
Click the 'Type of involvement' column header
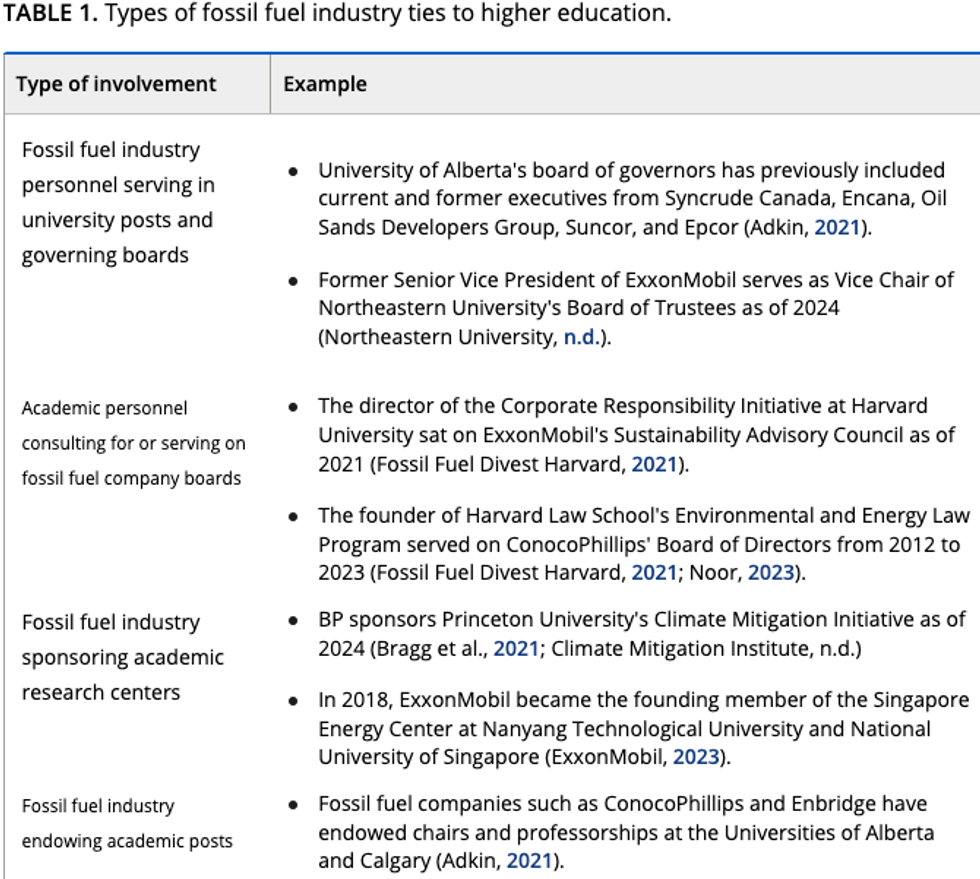(x=116, y=84)
